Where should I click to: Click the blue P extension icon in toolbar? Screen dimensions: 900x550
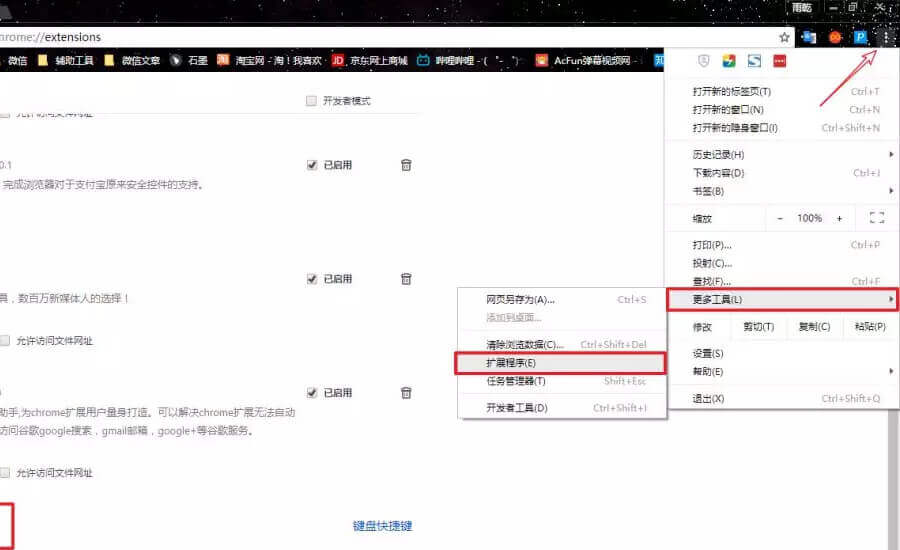coord(860,37)
